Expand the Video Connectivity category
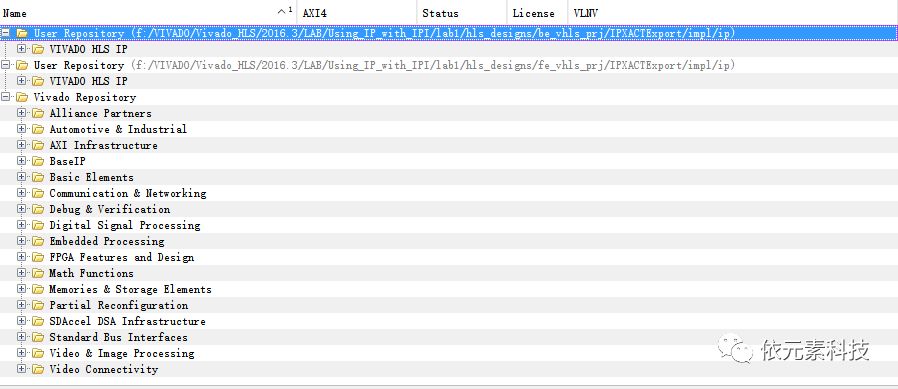This screenshot has width=898, height=389. coord(22,370)
